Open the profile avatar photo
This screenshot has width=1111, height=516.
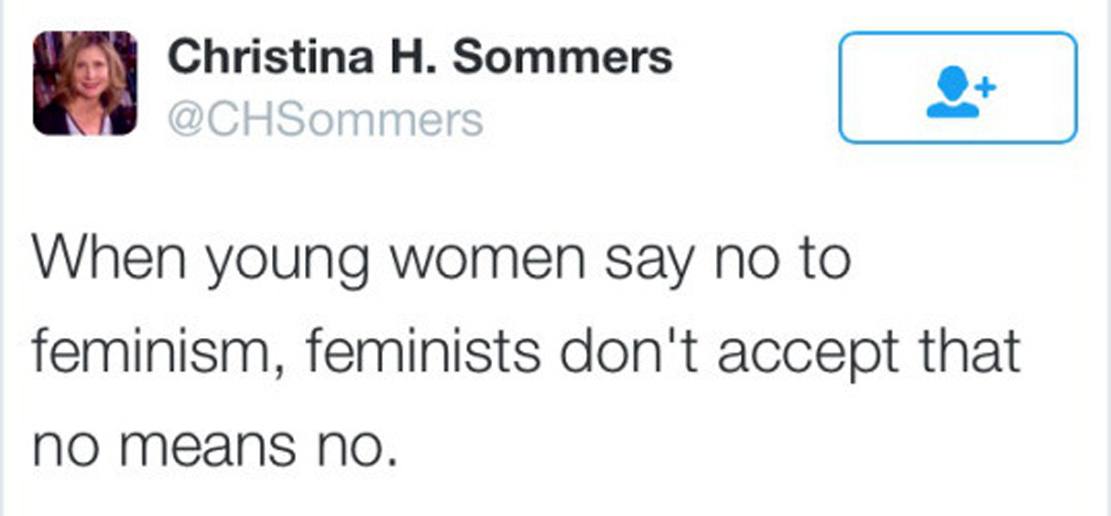coord(84,83)
